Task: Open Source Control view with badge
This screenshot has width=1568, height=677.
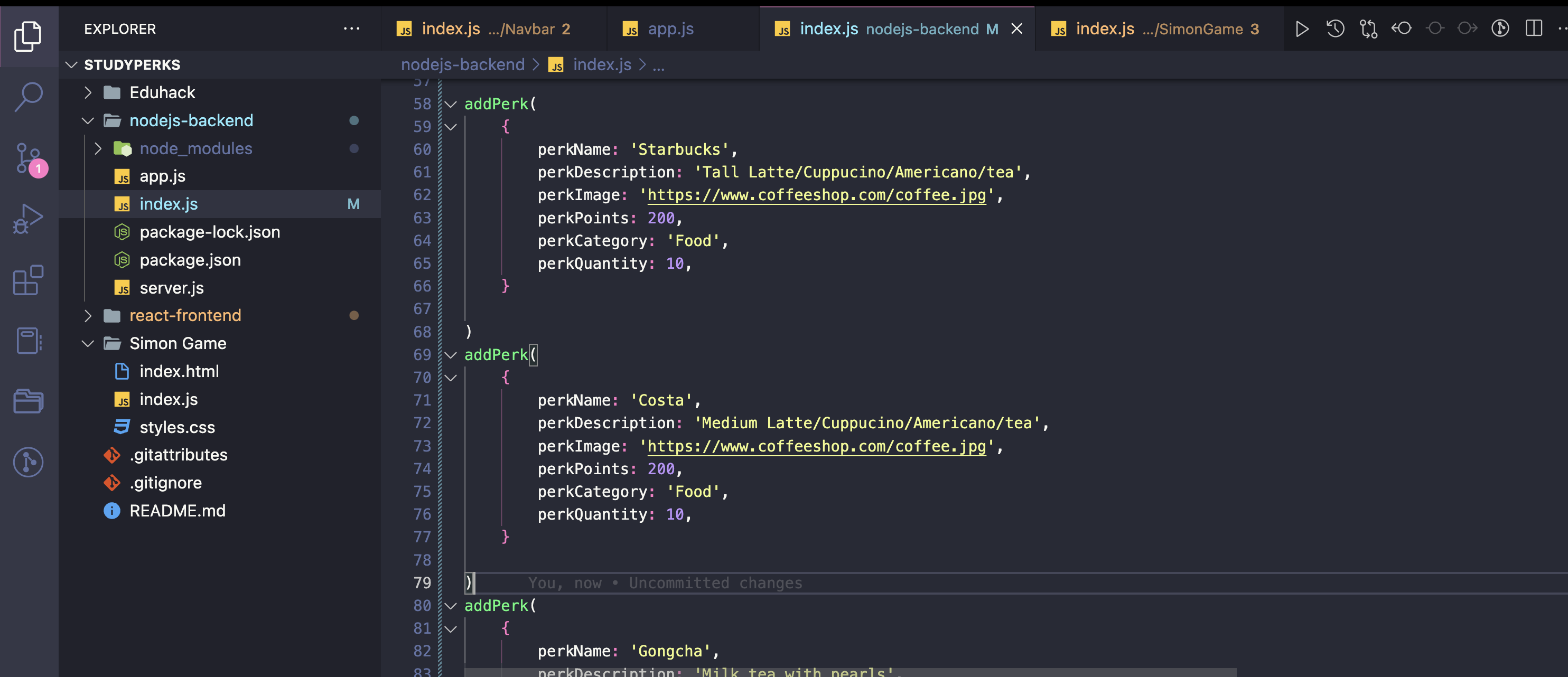Action: tap(28, 158)
